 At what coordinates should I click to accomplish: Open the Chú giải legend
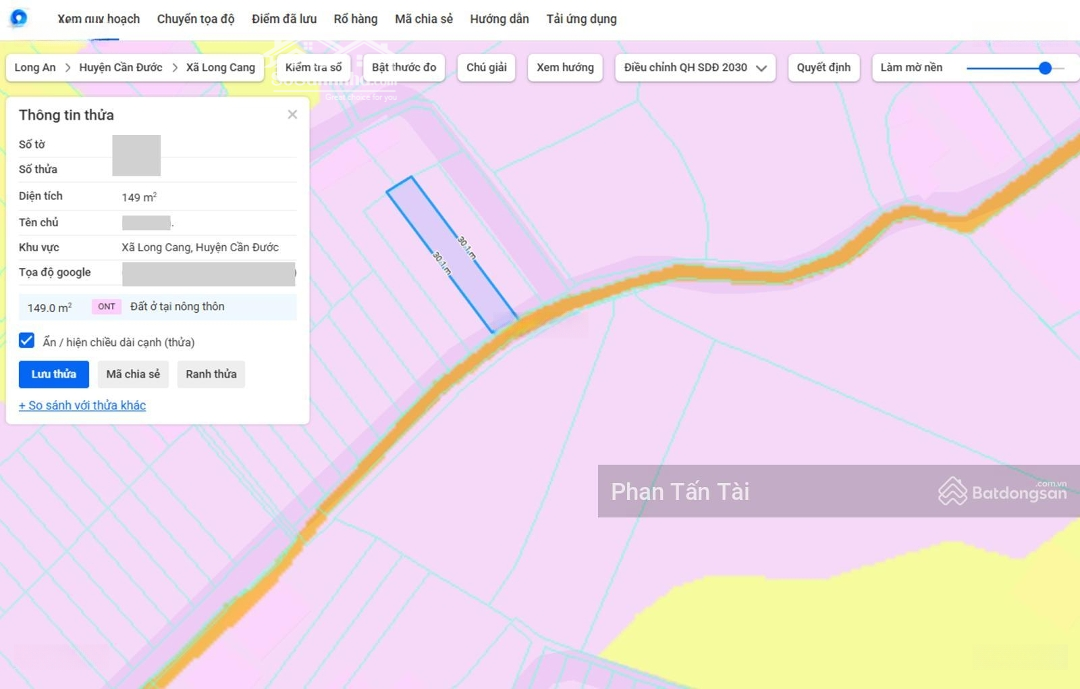(x=486, y=68)
